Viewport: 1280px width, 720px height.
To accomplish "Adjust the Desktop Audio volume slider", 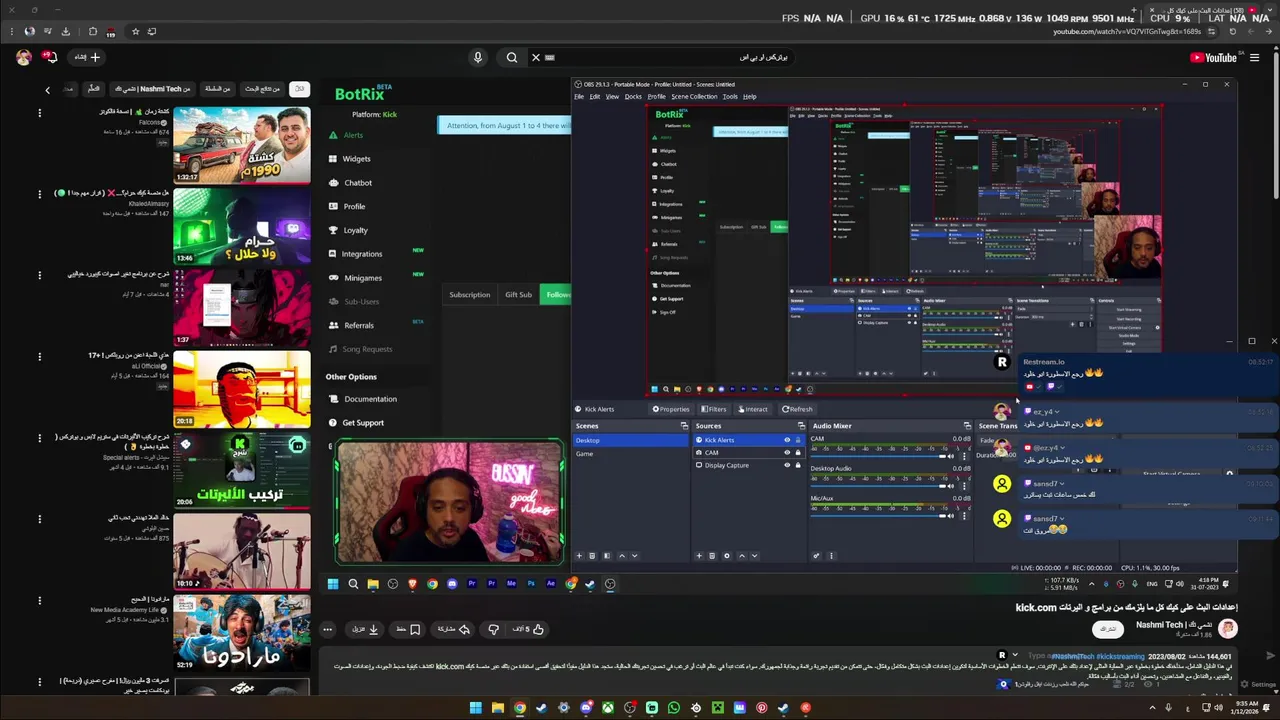I will point(876,486).
